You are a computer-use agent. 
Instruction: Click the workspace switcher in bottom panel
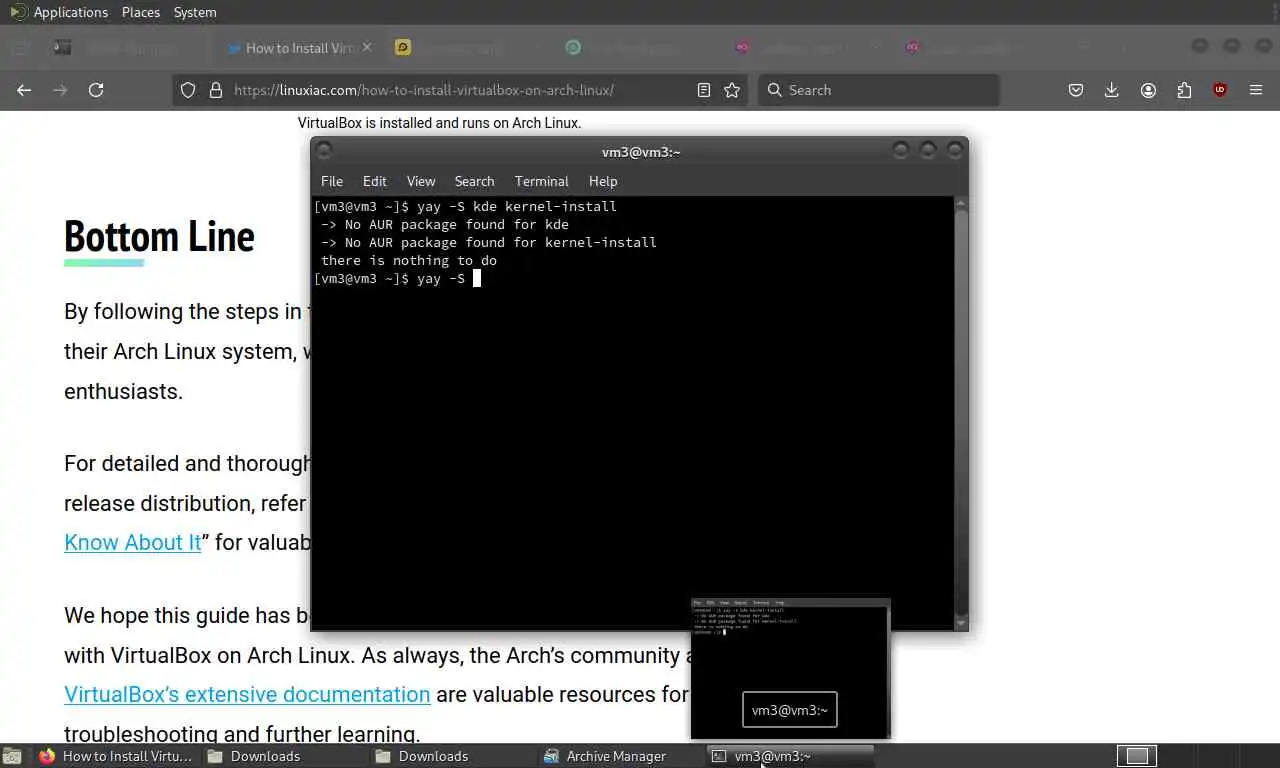[1137, 756]
